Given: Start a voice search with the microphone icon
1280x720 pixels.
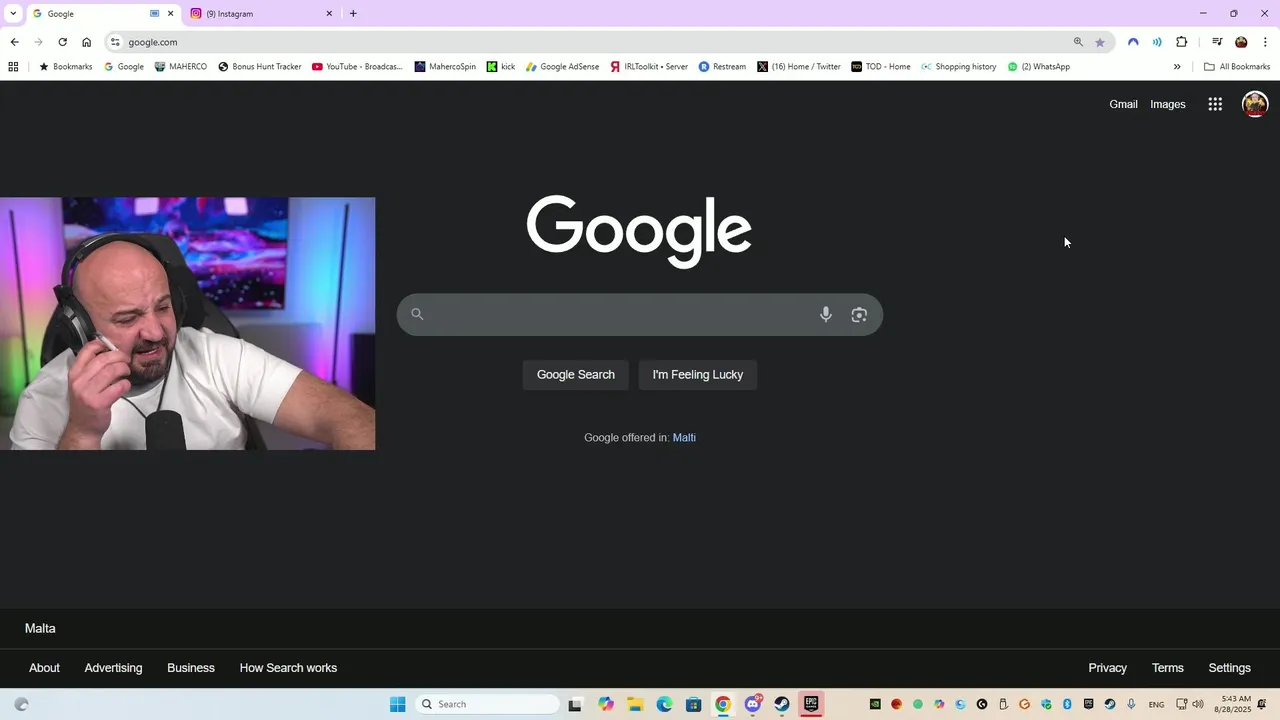Looking at the screenshot, I should (x=825, y=315).
